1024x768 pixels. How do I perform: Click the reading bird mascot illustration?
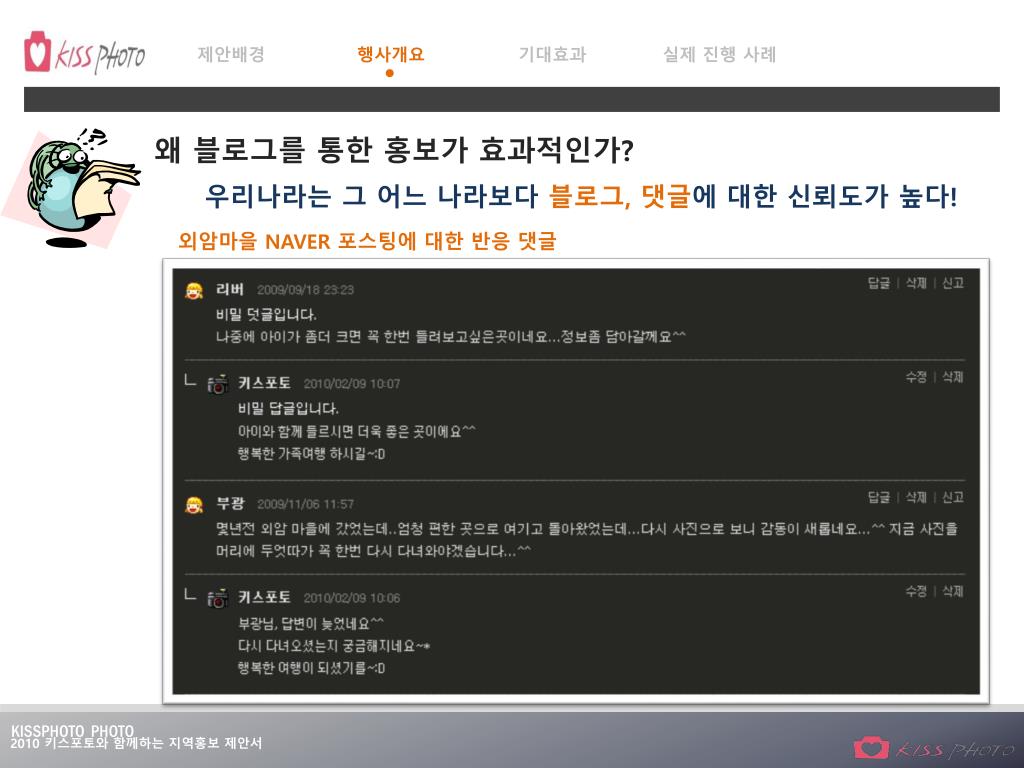coord(72,187)
